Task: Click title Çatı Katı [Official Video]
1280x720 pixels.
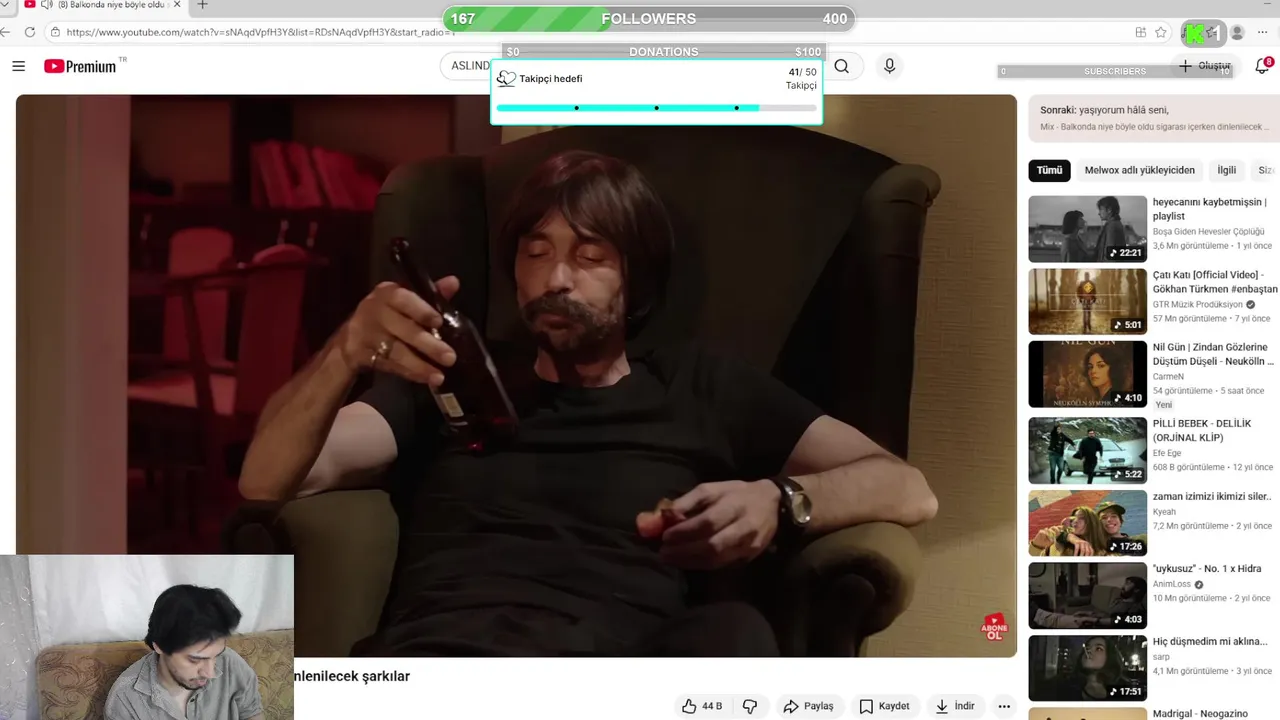Action: coord(1215,282)
